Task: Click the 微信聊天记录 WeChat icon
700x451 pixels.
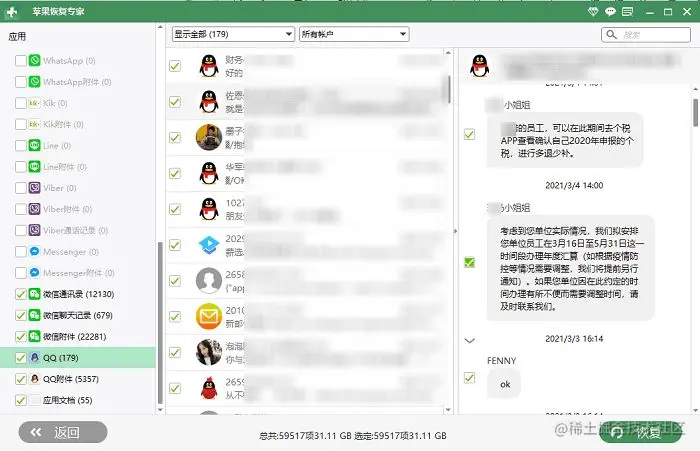Action: point(34,315)
